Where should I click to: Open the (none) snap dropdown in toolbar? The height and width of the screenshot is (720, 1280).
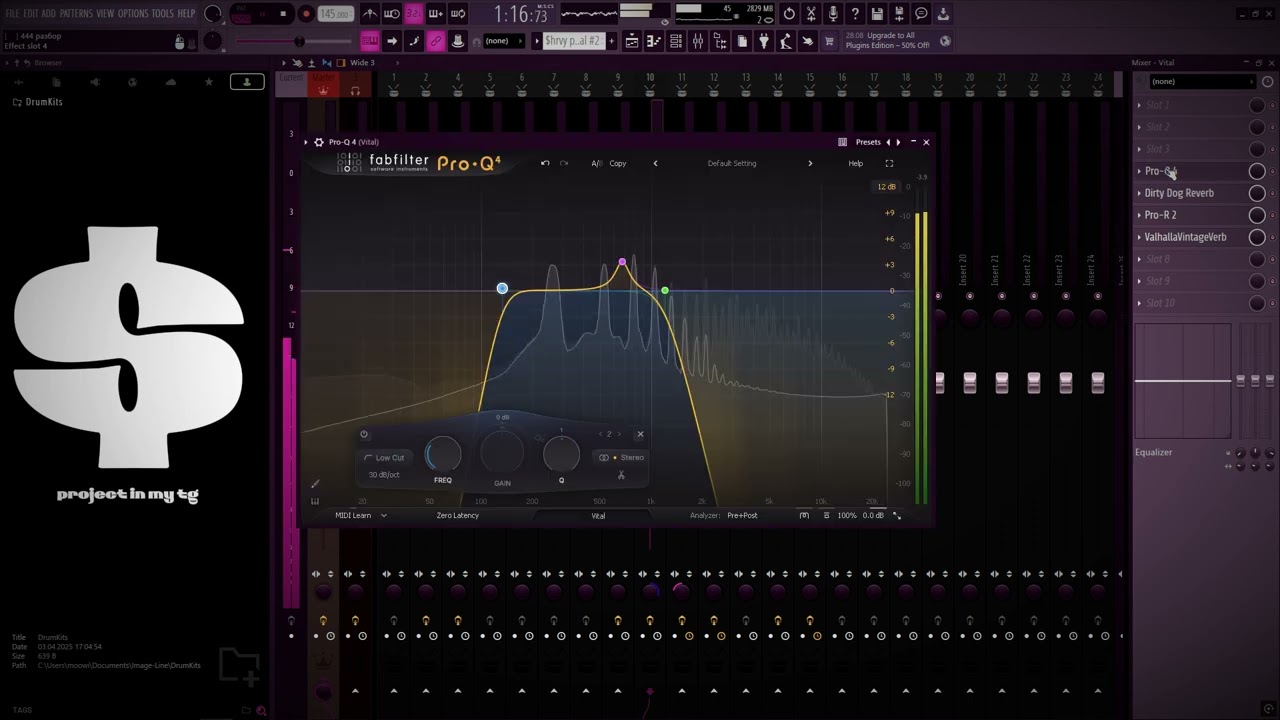tap(502, 41)
